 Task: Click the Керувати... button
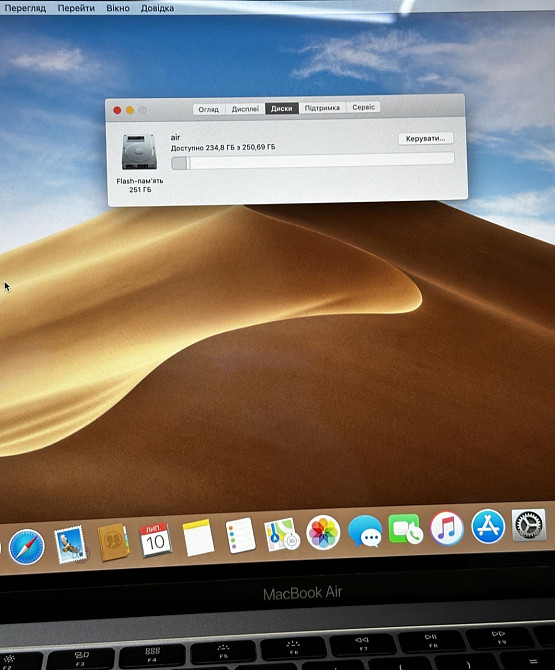[x=426, y=138]
